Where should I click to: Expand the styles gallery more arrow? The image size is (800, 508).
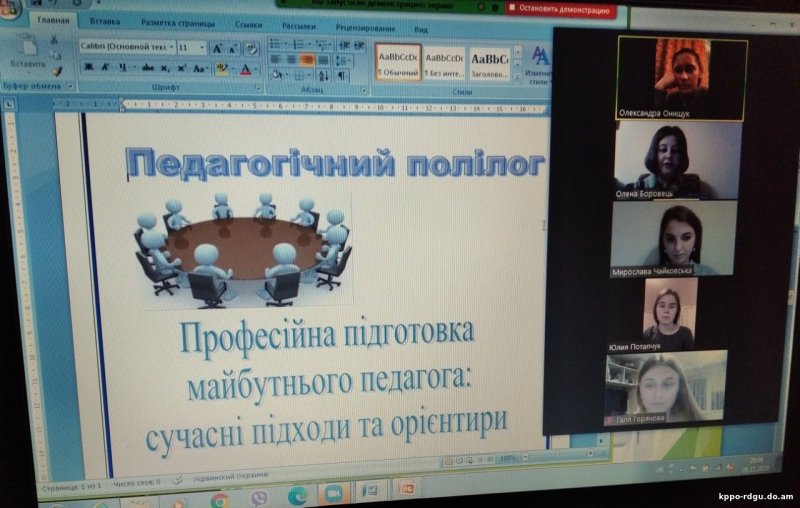point(517,78)
